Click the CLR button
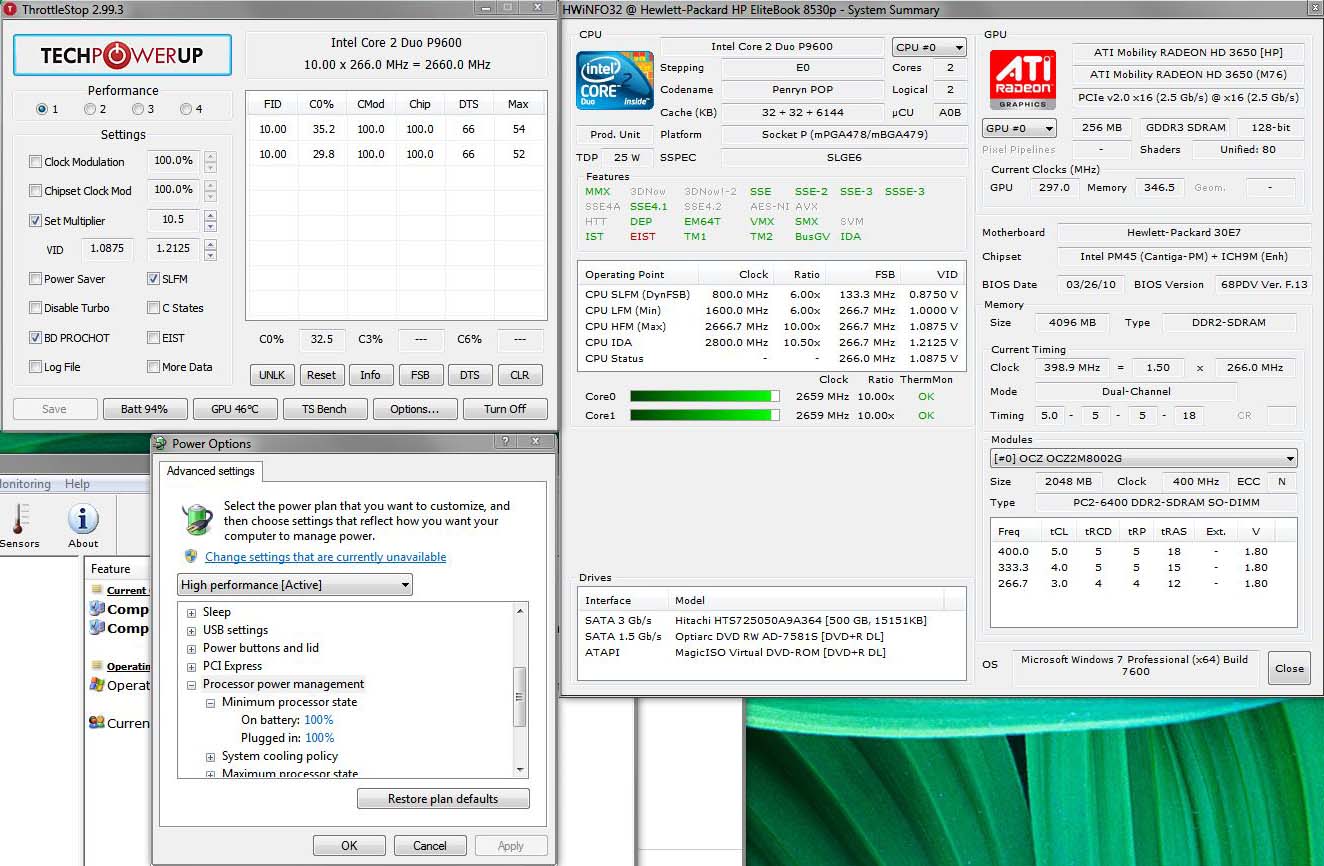Image resolution: width=1324 pixels, height=866 pixels. point(520,375)
